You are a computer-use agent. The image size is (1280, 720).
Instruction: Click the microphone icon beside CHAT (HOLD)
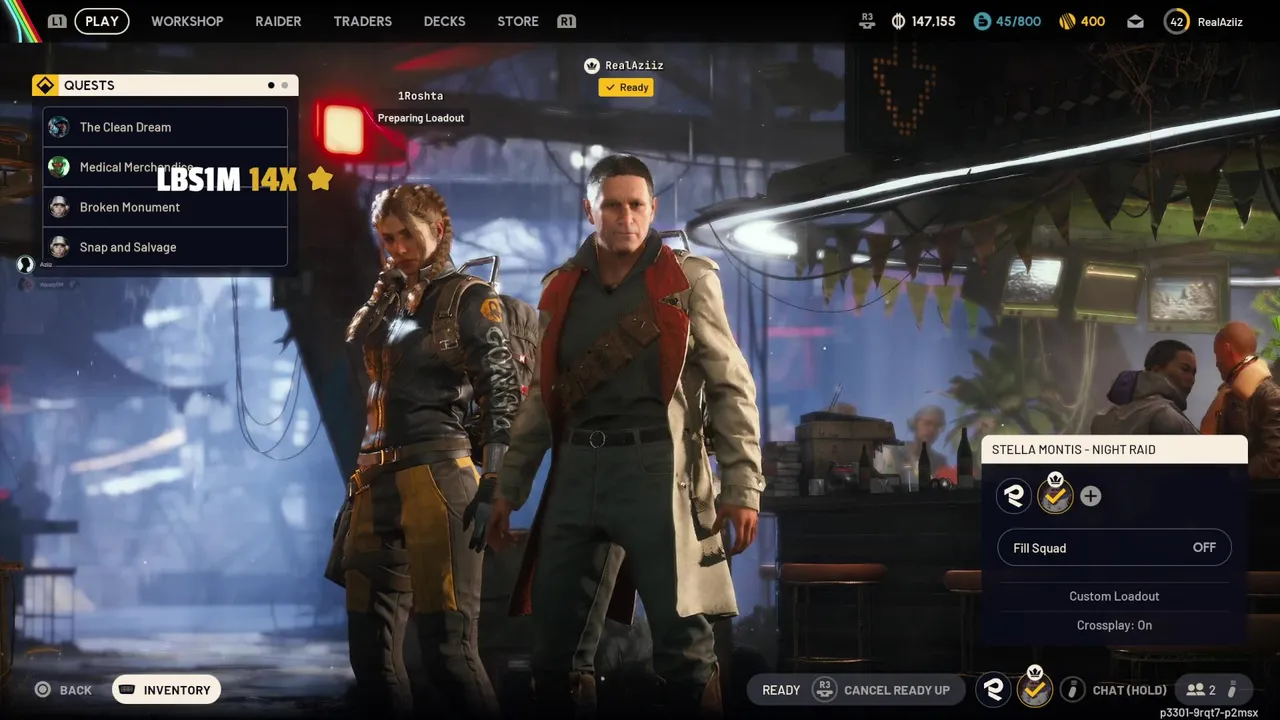[1072, 690]
